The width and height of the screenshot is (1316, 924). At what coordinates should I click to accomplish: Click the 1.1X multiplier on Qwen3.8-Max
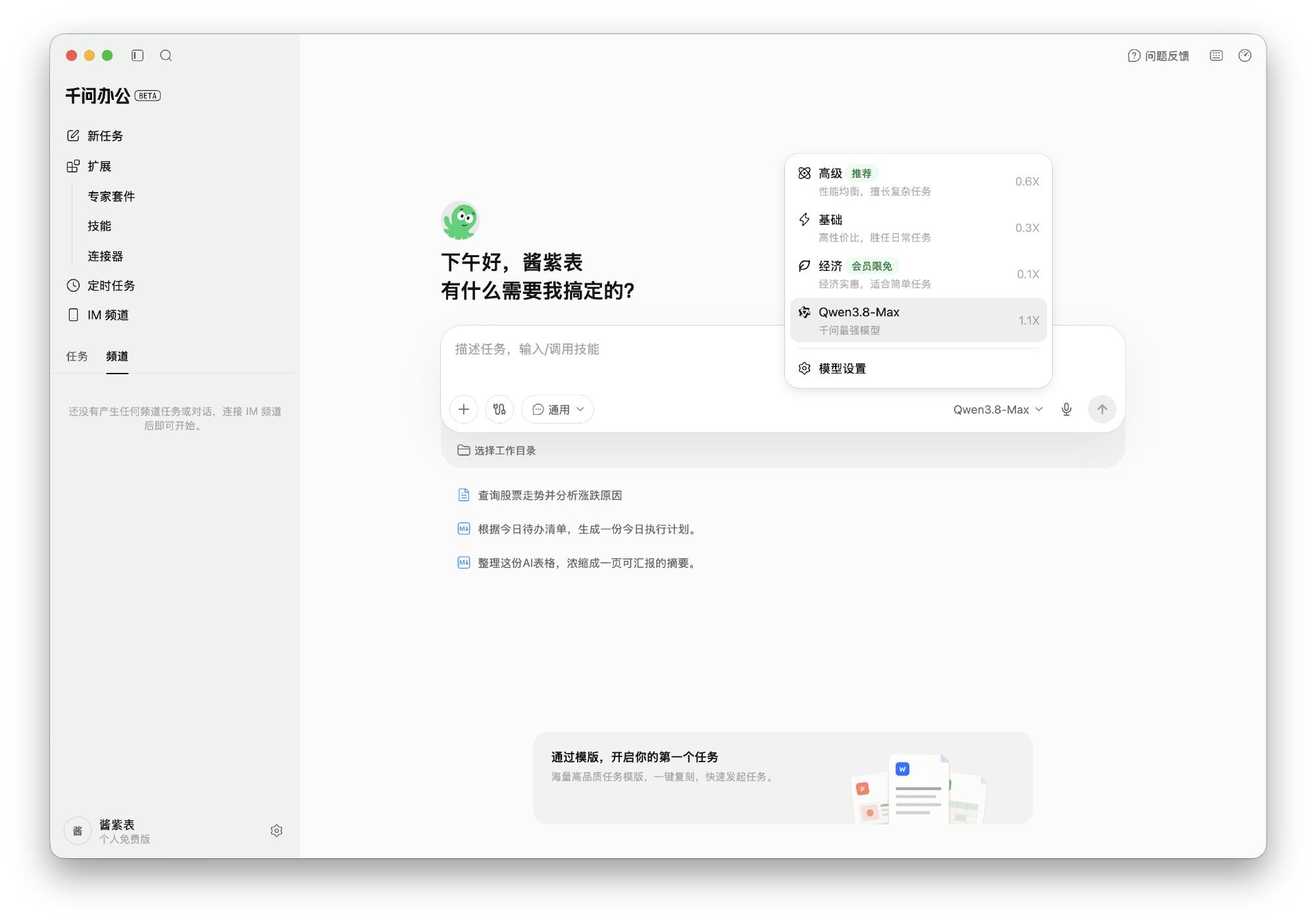(1028, 320)
